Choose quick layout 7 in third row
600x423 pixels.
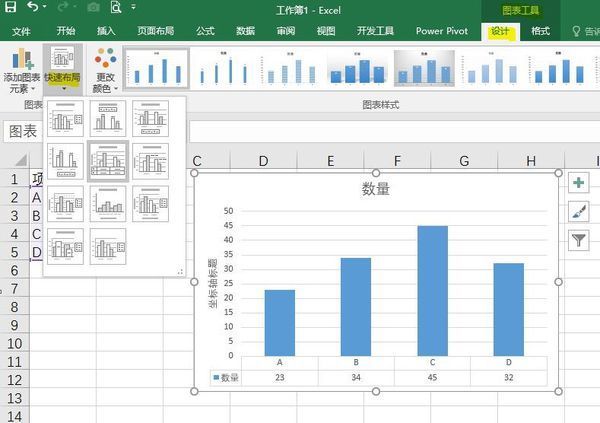(x=65, y=204)
